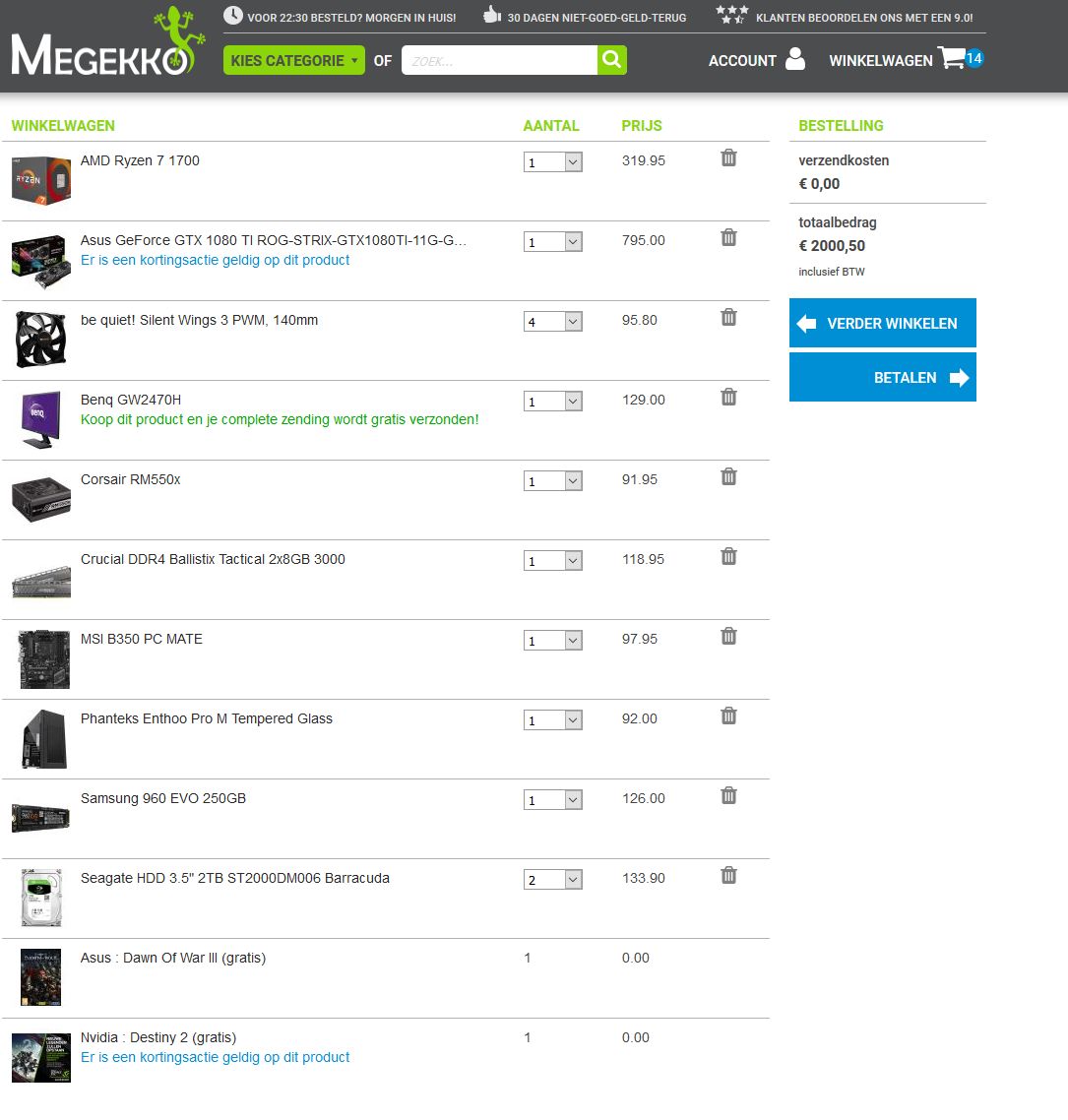This screenshot has width=1068, height=1120.
Task: Click the ZOEK search input field
Action: [499, 61]
